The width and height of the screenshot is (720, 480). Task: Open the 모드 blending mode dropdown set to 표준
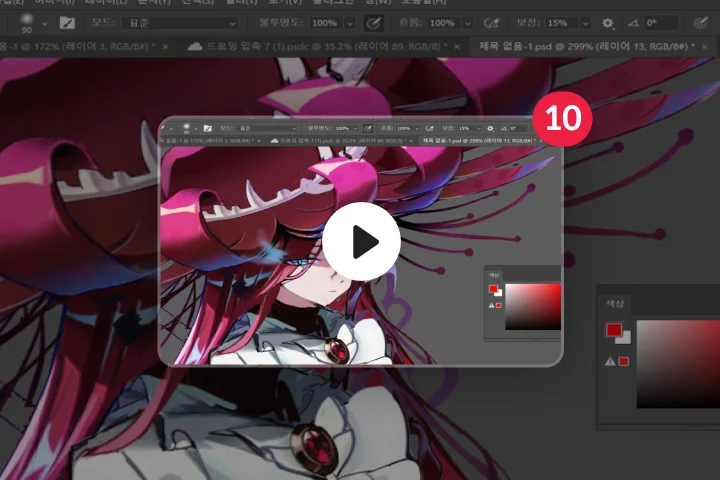pos(180,23)
